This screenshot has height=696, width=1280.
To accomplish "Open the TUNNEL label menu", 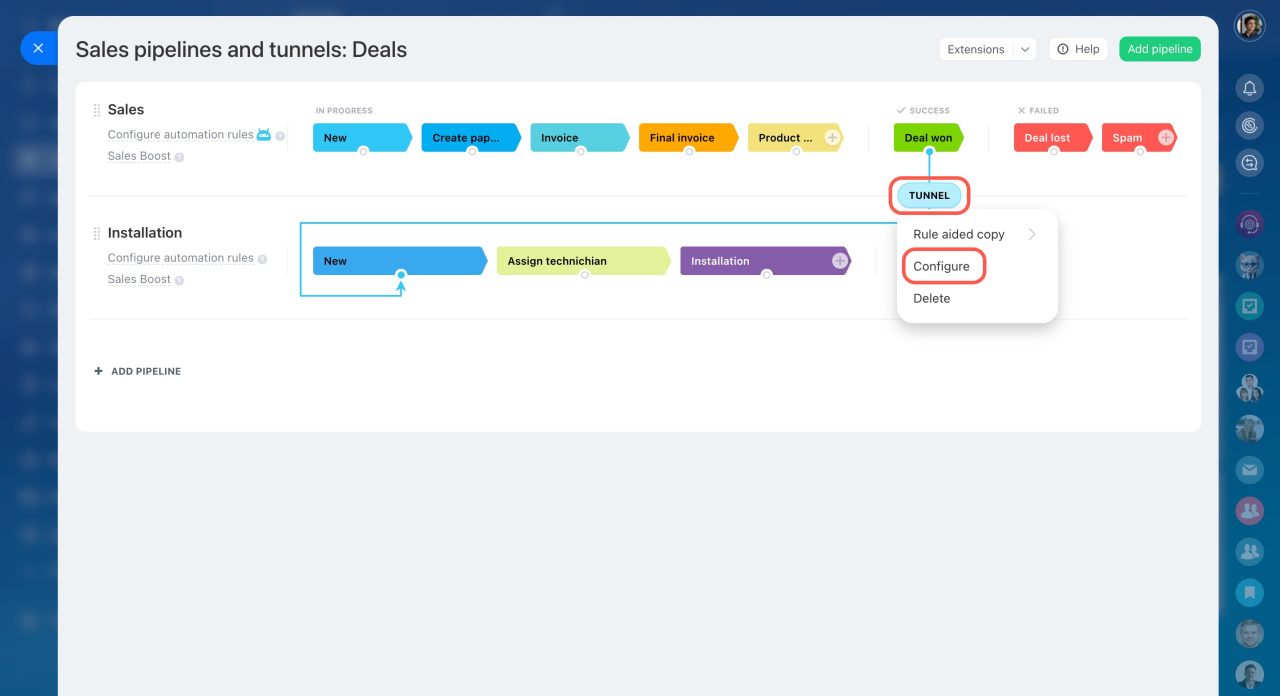I will (929, 196).
